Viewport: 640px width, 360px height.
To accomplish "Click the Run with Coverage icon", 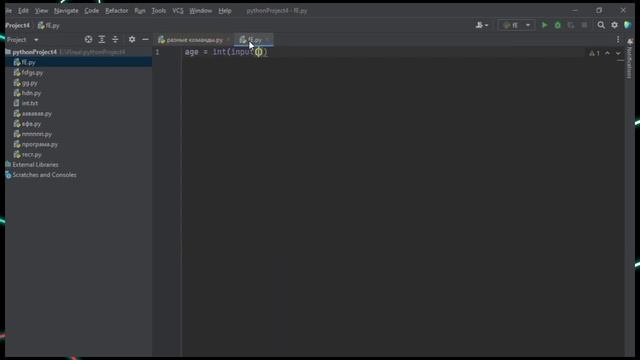I will tap(571, 25).
